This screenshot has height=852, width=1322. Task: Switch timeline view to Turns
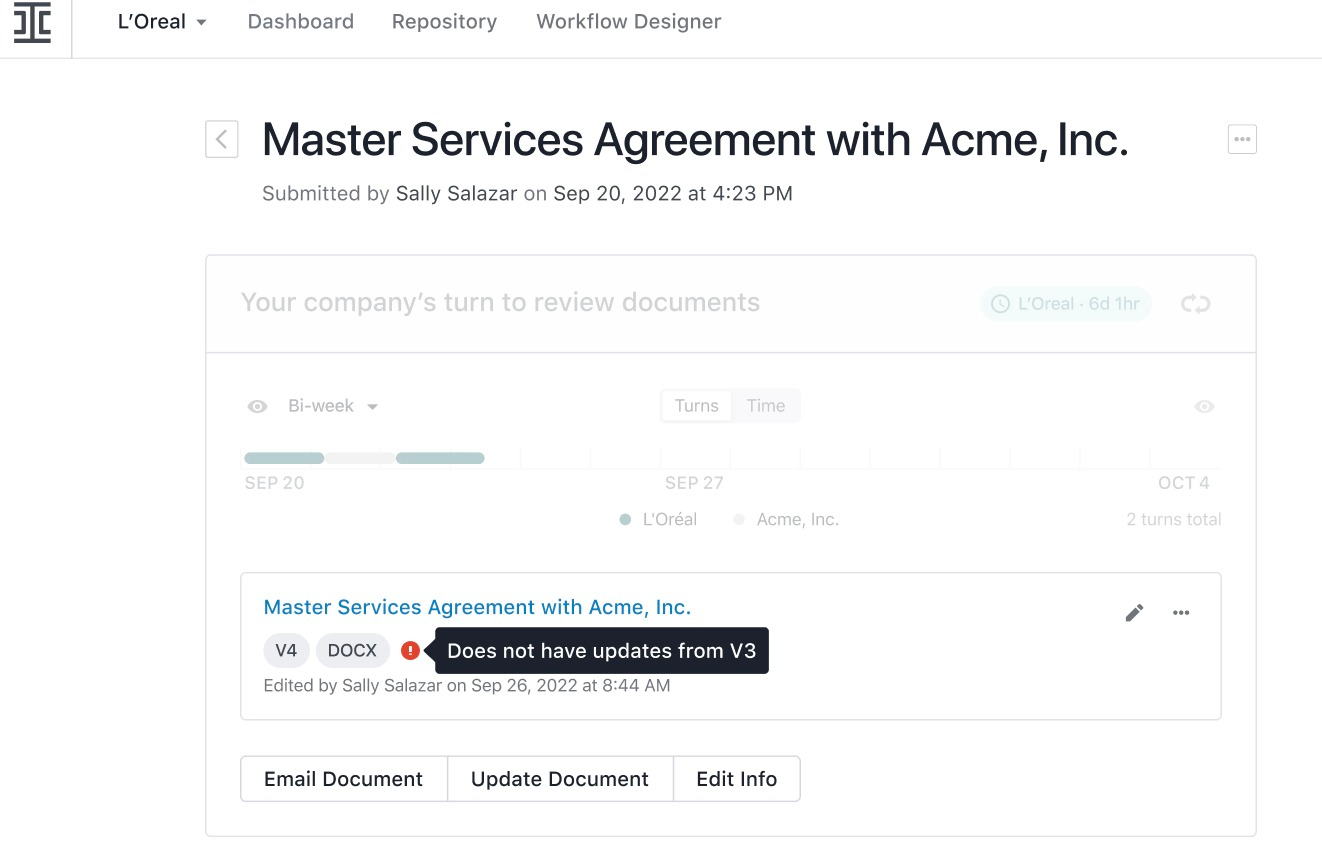(x=696, y=406)
